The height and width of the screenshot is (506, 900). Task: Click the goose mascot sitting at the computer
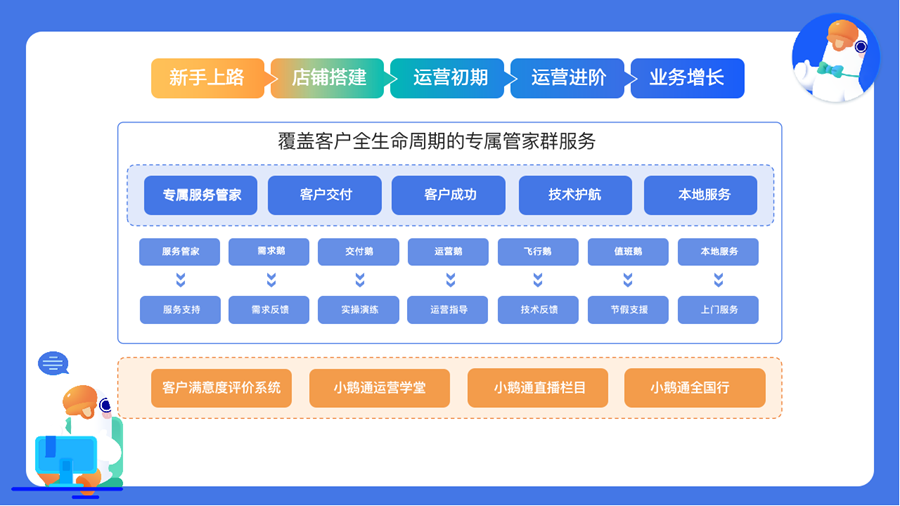[x=77, y=440]
